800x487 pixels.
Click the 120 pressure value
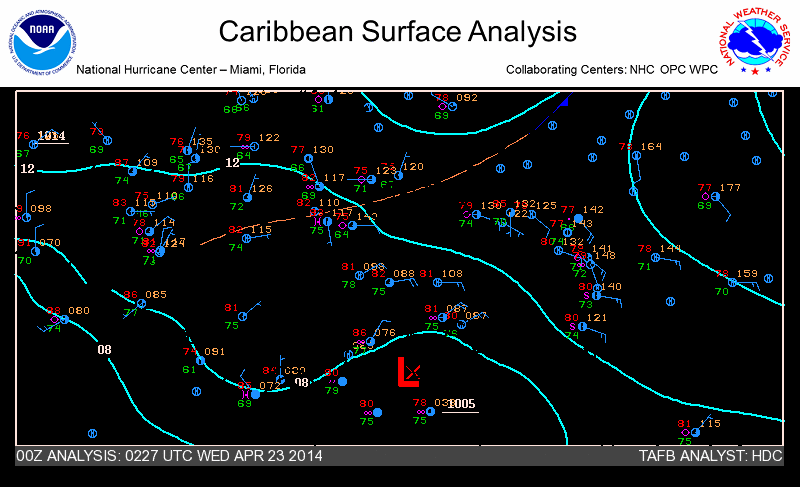413,167
